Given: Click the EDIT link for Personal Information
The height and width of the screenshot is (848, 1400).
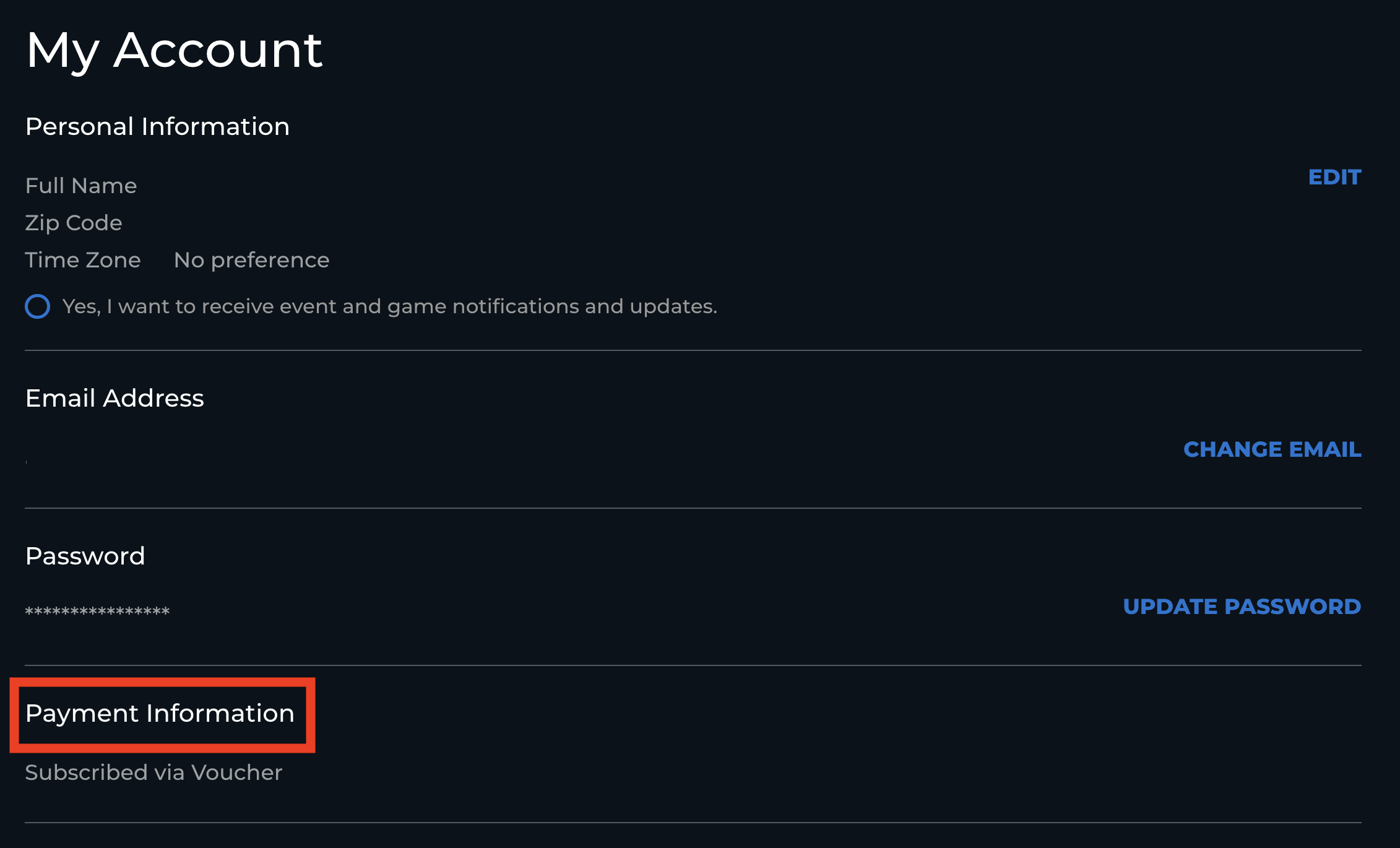Looking at the screenshot, I should click(1334, 178).
